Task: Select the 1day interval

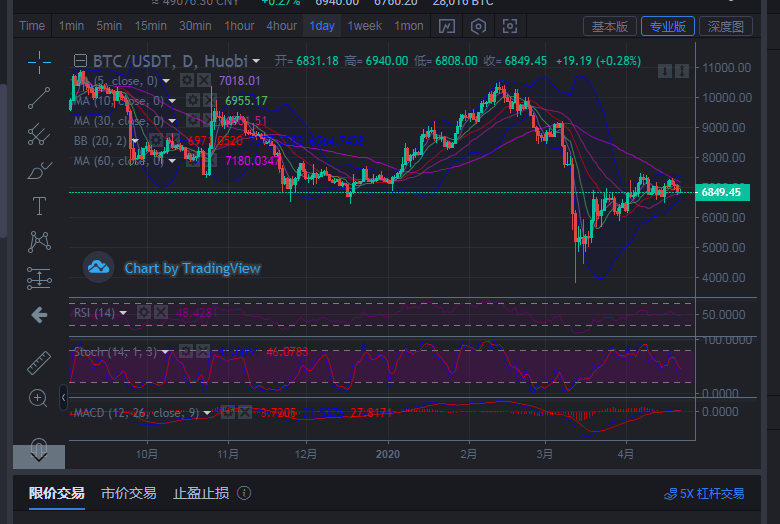Action: (x=322, y=26)
